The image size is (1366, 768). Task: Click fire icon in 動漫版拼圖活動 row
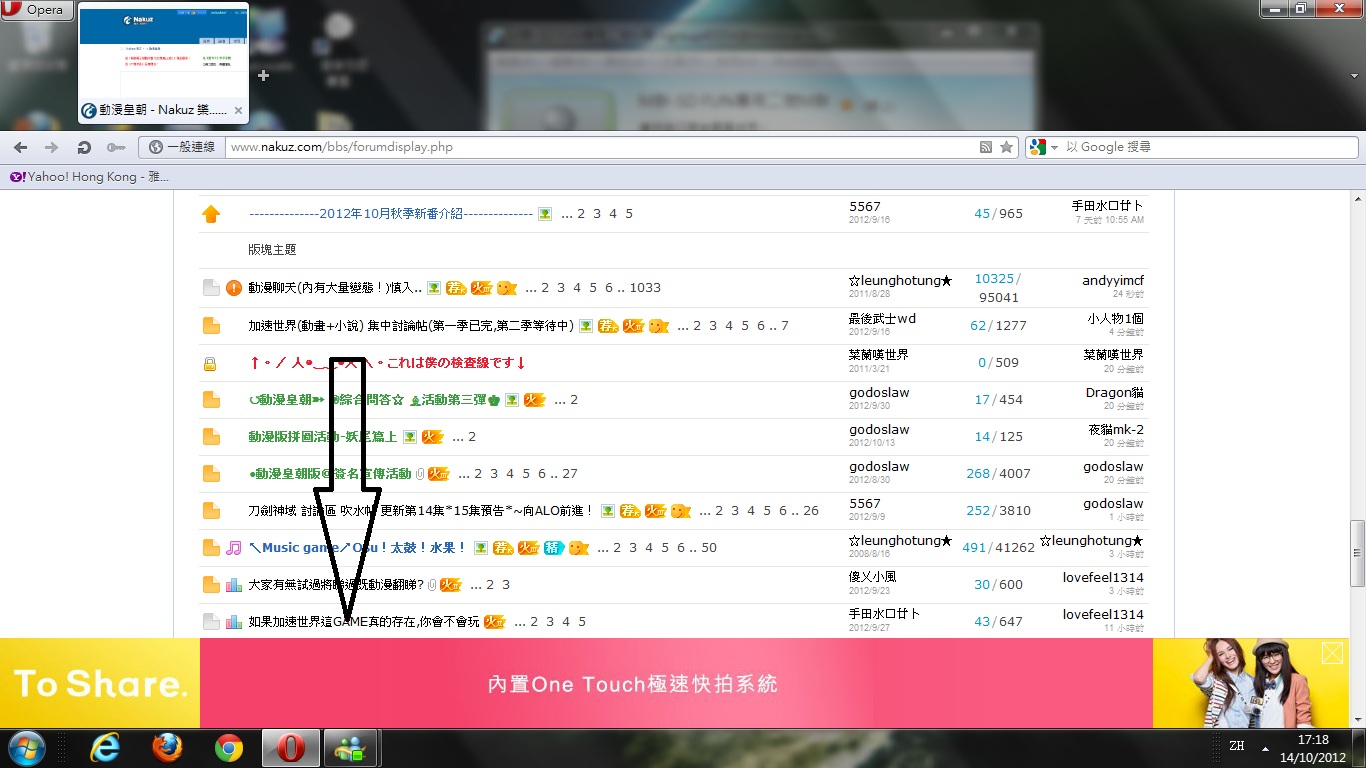[x=432, y=437]
